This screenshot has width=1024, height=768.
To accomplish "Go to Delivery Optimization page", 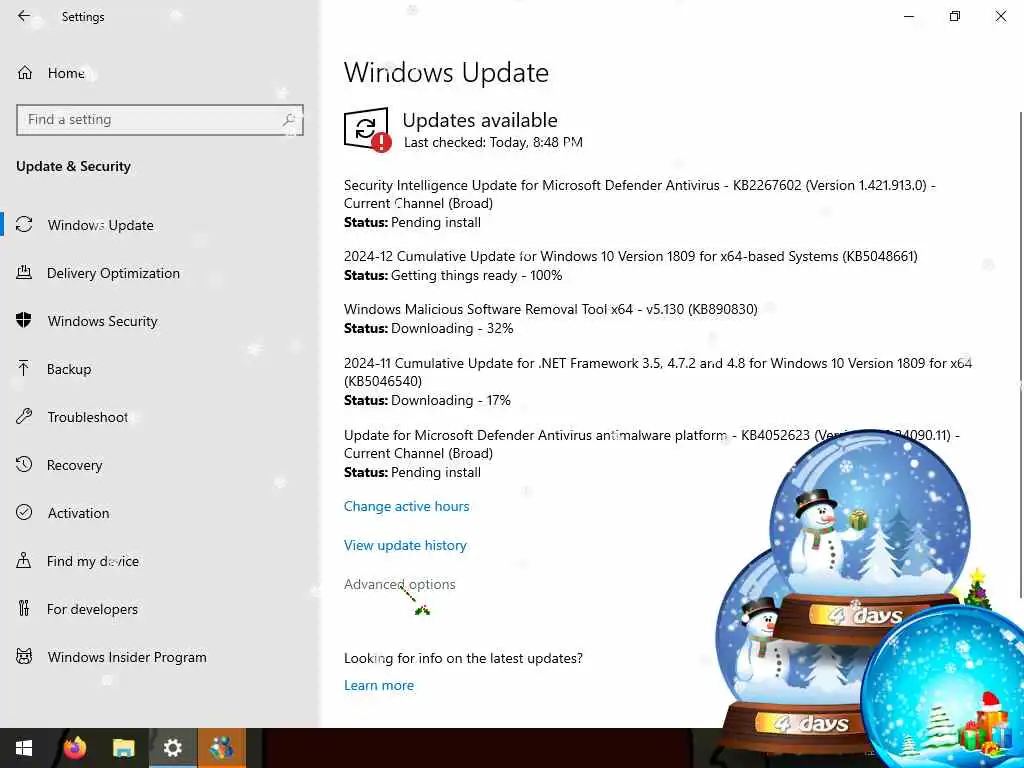I will click(x=113, y=273).
